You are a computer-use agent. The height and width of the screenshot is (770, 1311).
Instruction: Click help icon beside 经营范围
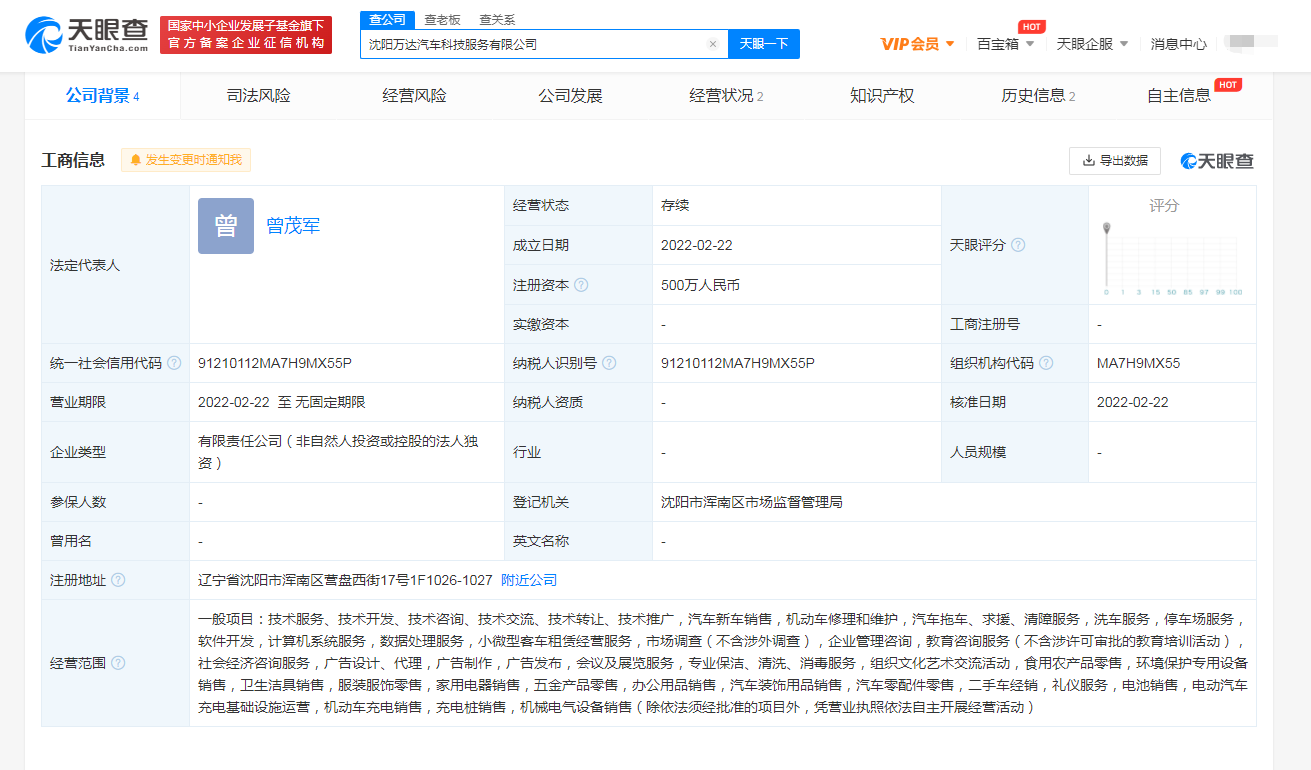tap(118, 663)
